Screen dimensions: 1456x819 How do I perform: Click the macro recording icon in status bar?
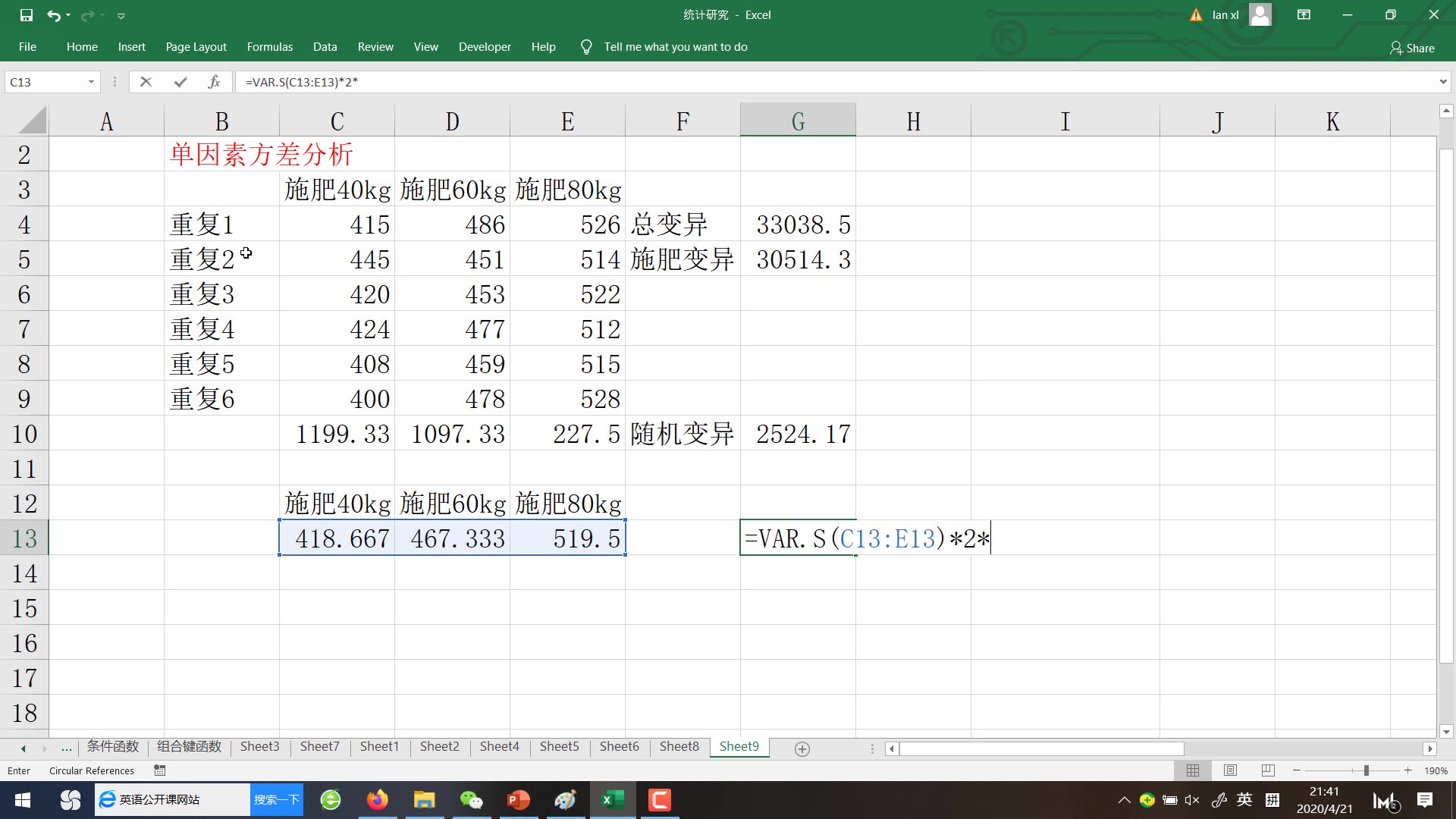point(159,770)
